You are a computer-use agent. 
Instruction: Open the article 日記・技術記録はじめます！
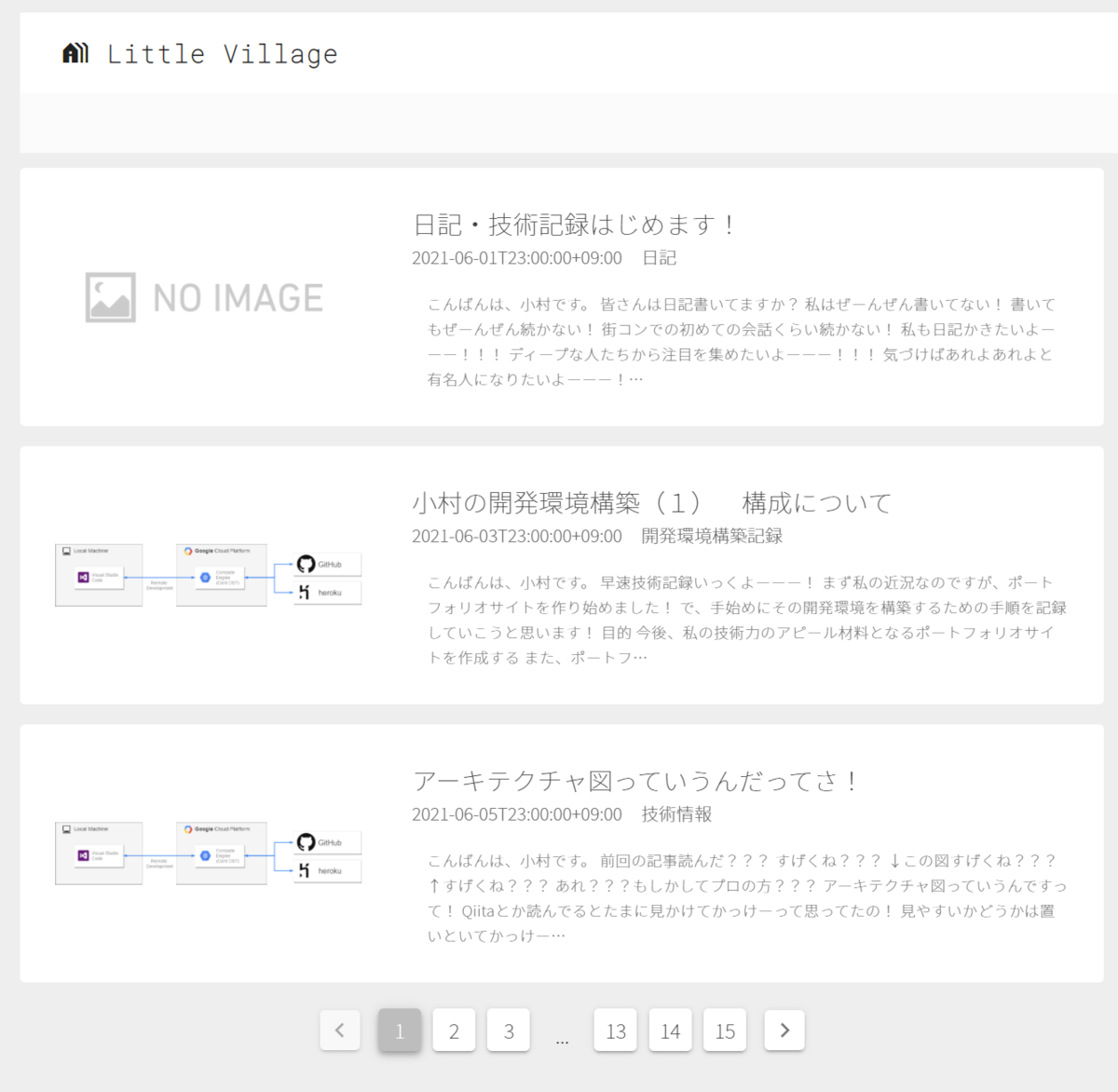(x=572, y=224)
